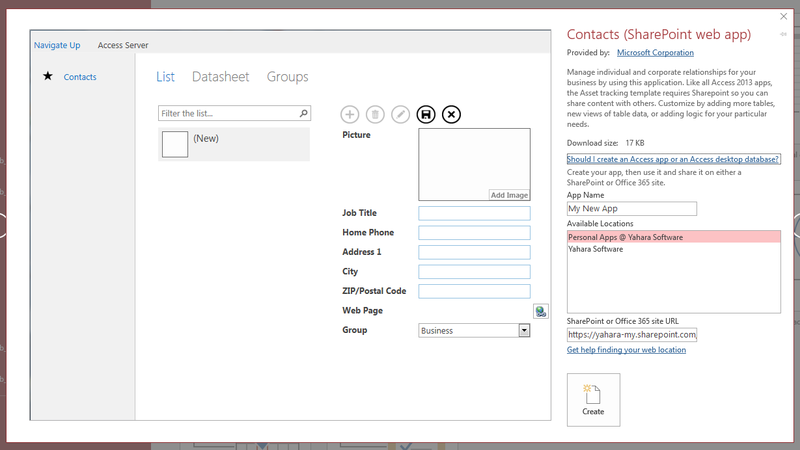Click the Save disk icon
Image resolution: width=800 pixels, height=450 pixels.
(426, 115)
